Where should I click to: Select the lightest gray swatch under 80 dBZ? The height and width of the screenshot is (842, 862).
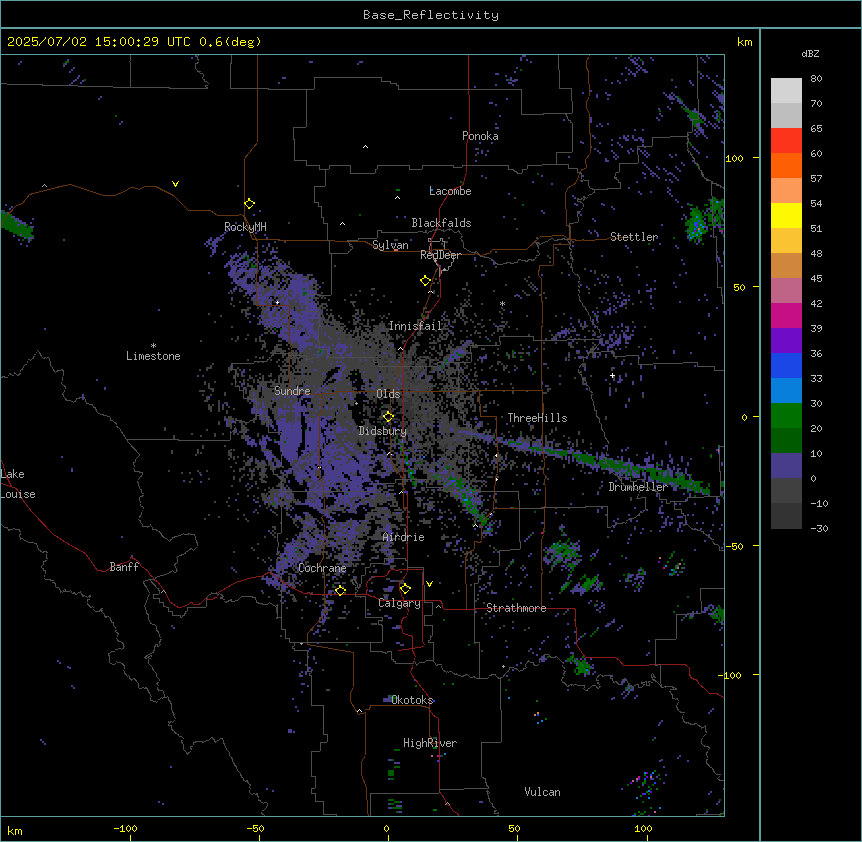[786, 91]
